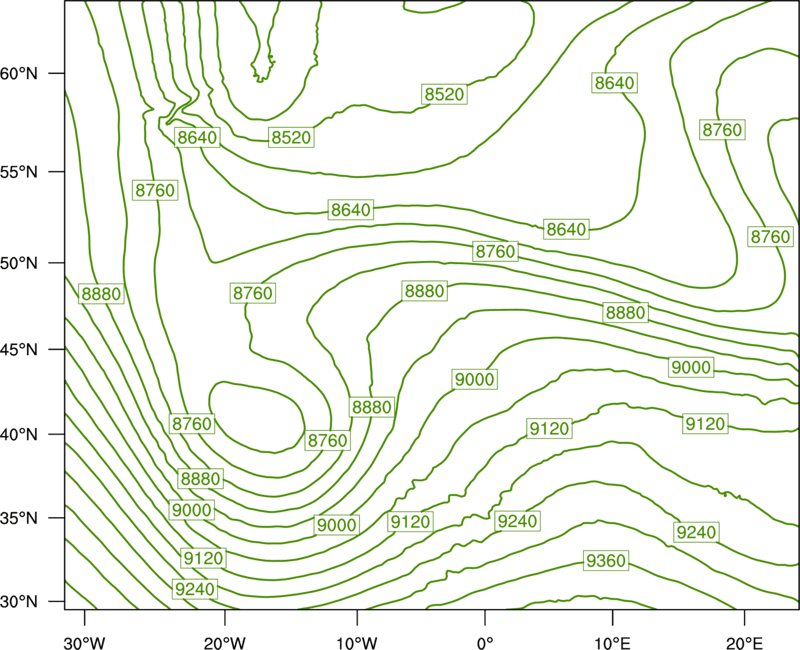Click the 8640 contour label near 10°E, 60°N
This screenshot has width=800, height=650.
pos(615,83)
